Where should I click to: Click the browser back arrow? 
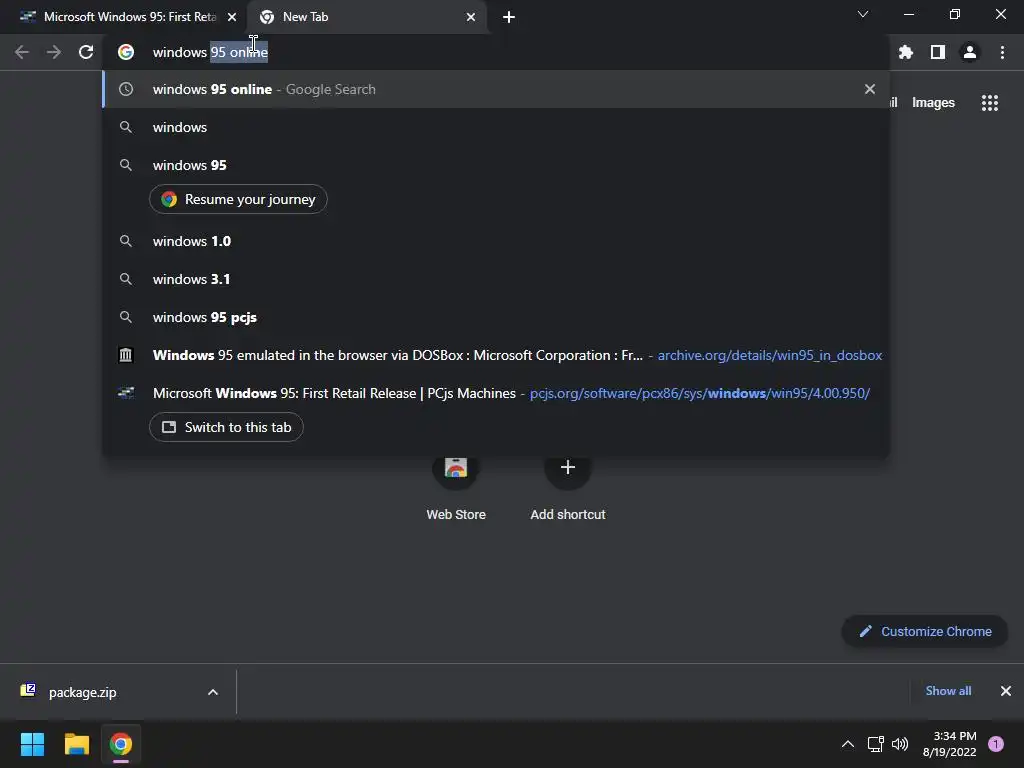coord(22,52)
